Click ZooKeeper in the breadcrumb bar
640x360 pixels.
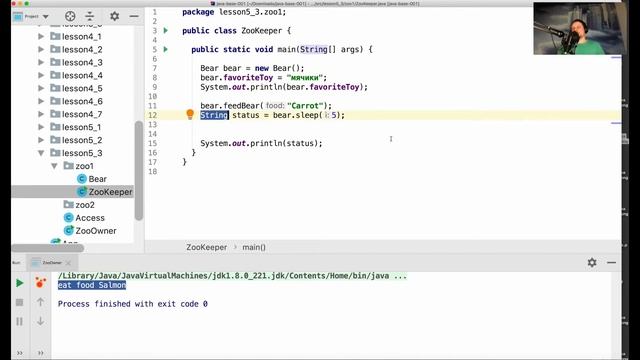207,247
